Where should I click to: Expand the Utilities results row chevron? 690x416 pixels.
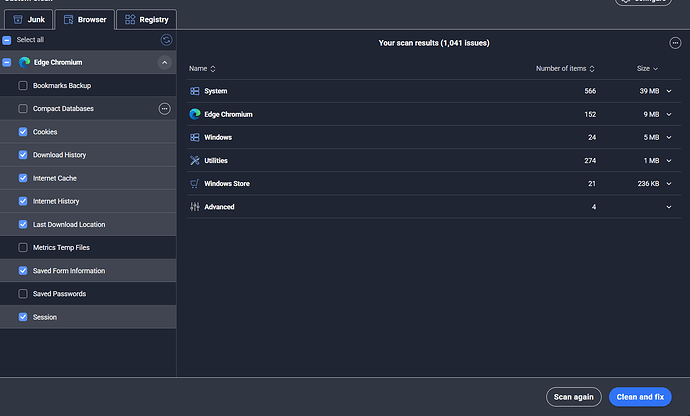pos(669,161)
